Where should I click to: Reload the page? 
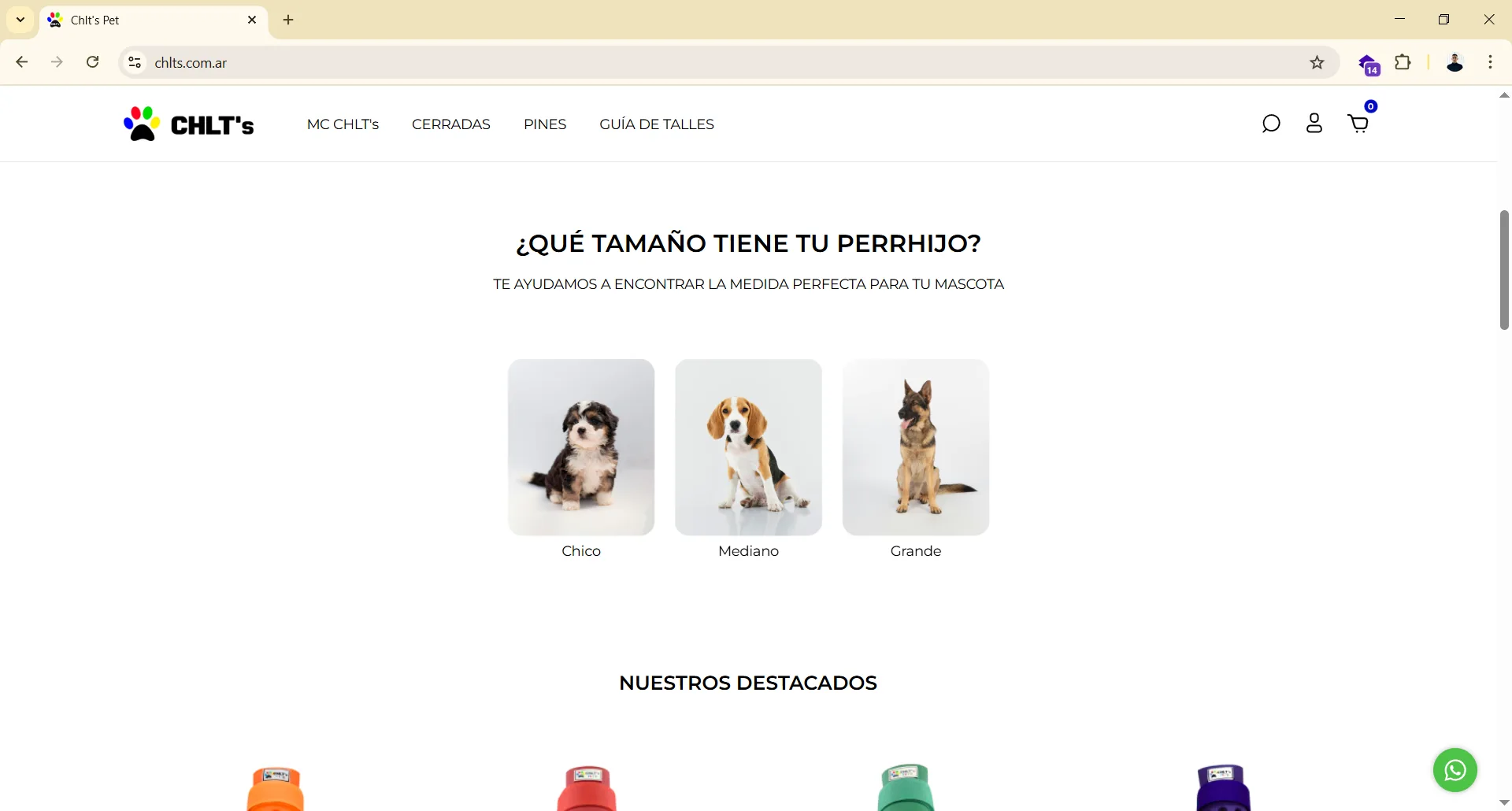(x=93, y=62)
